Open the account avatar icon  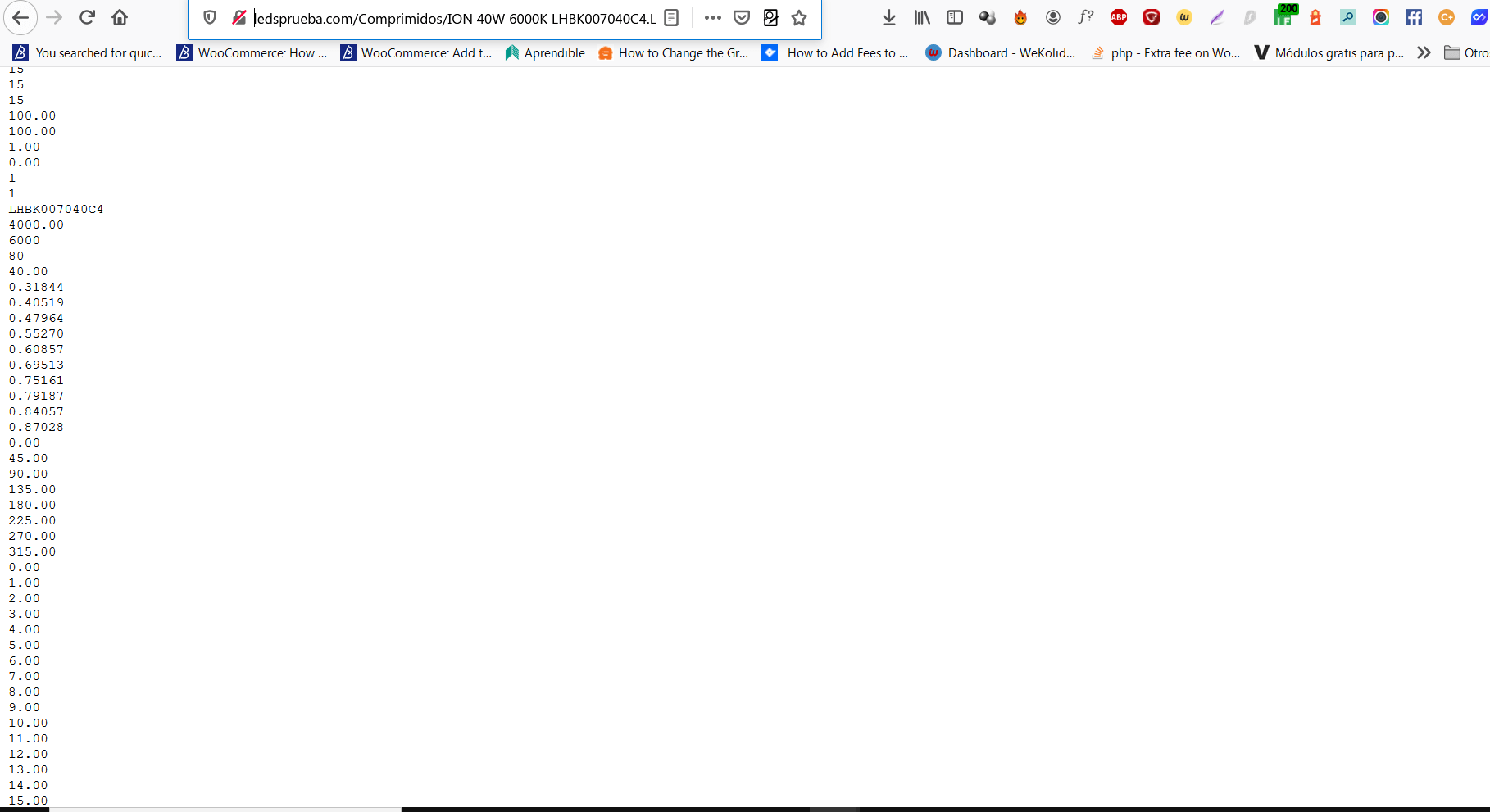(x=1053, y=17)
